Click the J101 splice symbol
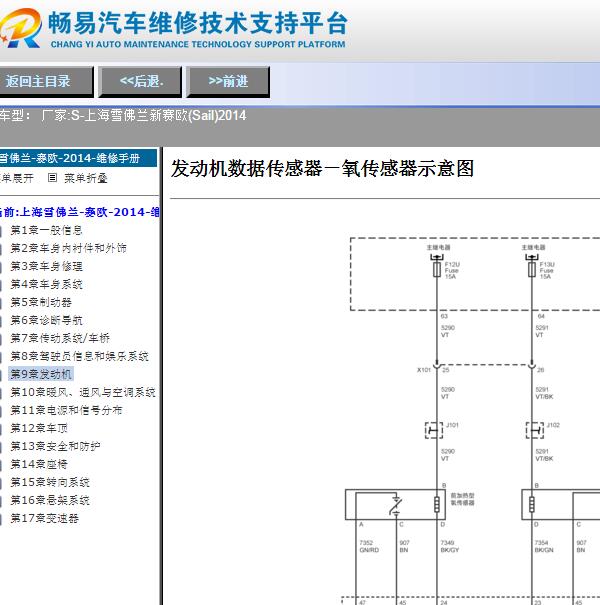 434,430
